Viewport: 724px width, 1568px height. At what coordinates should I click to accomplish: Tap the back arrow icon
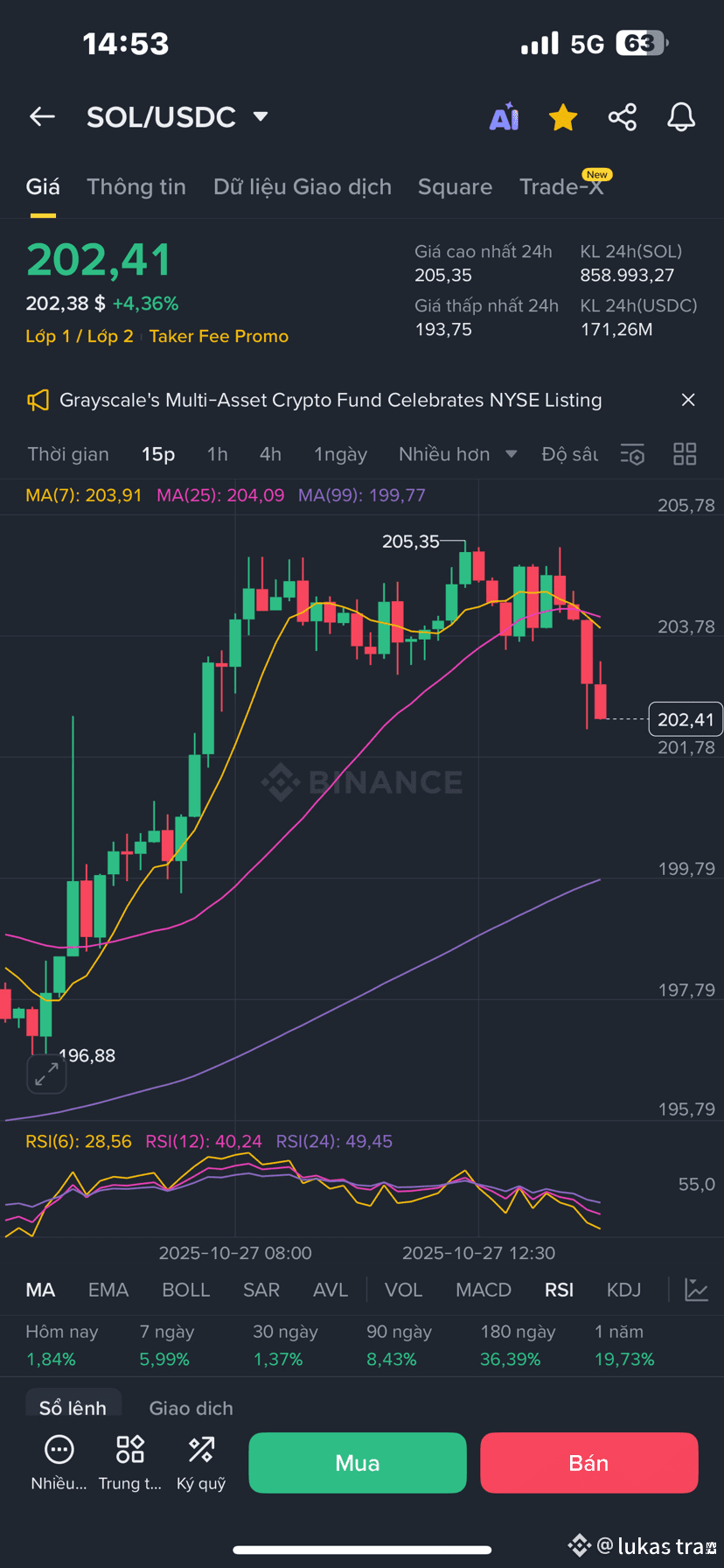(x=42, y=116)
